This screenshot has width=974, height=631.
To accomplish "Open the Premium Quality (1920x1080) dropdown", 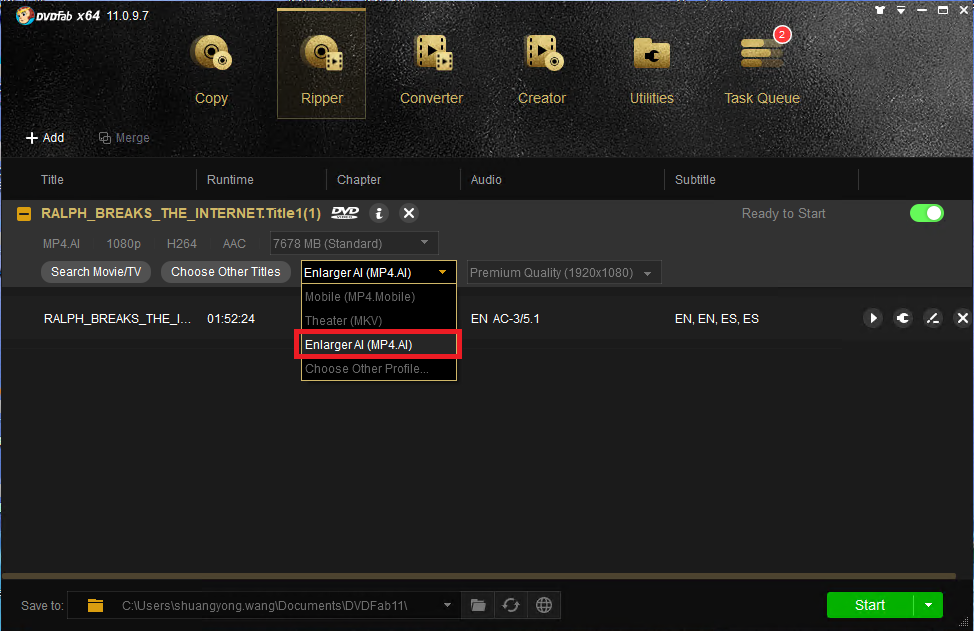I will coord(564,273).
